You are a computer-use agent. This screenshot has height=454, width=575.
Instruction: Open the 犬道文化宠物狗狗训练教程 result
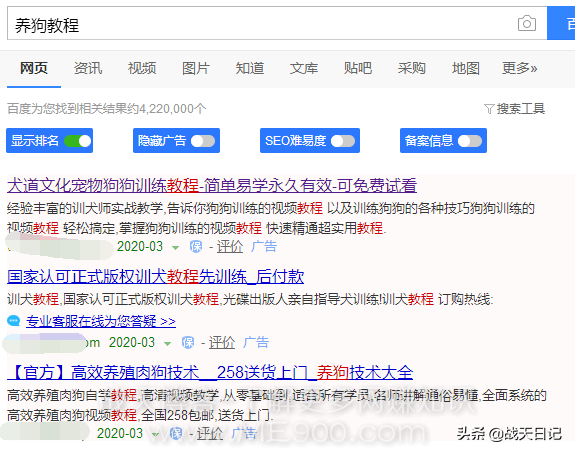click(212, 185)
